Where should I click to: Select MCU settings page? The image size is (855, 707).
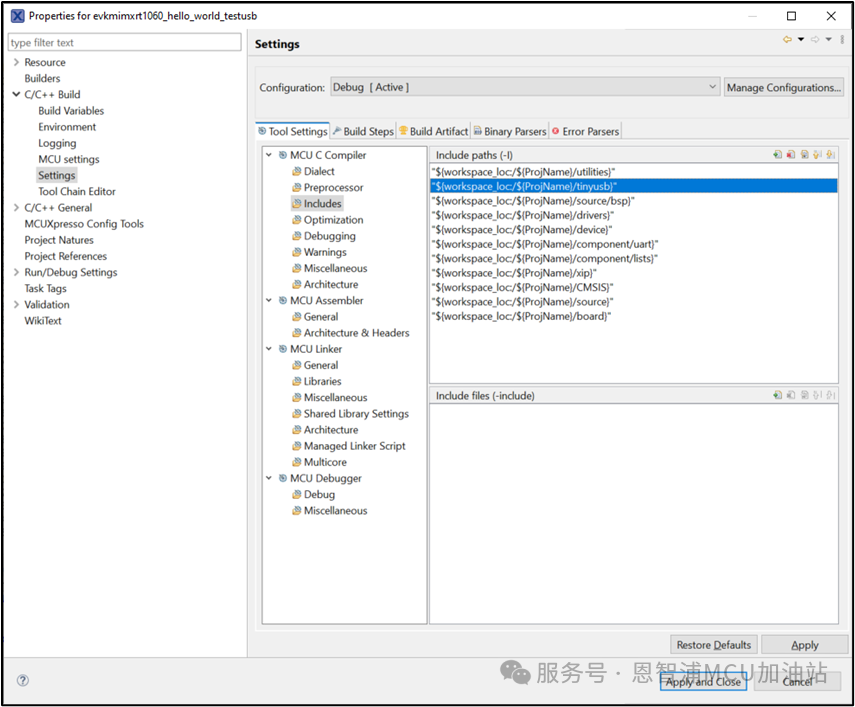(x=69, y=159)
